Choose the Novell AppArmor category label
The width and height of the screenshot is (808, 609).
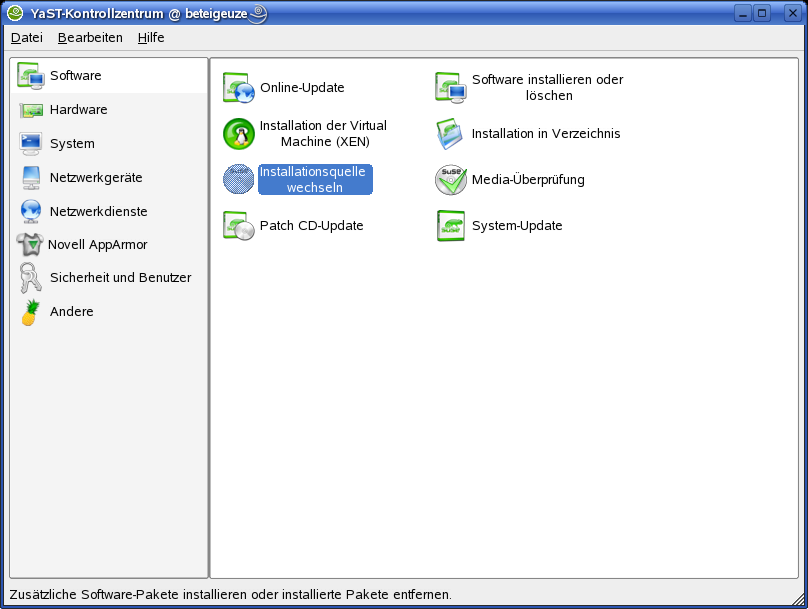tap(97, 245)
